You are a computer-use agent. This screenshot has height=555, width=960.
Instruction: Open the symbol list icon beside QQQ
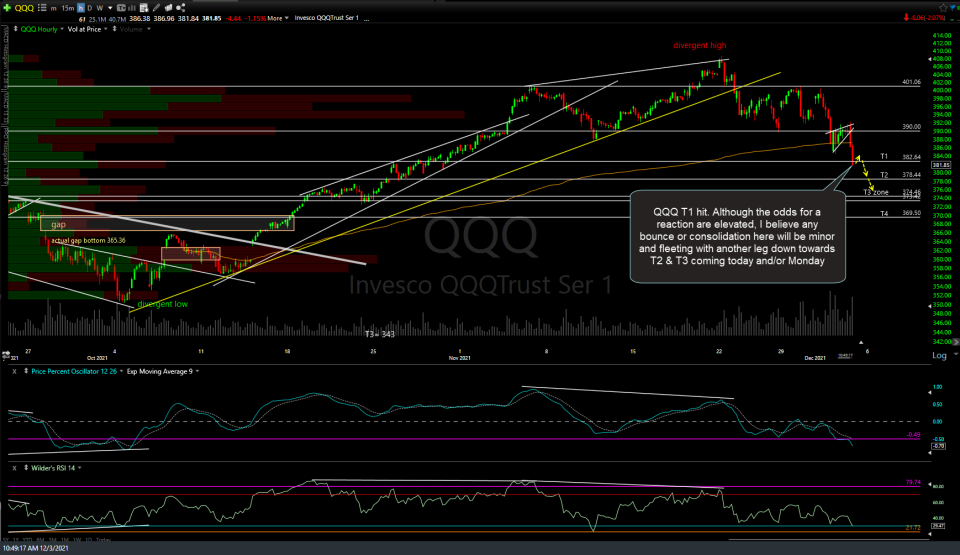click(x=42, y=7)
